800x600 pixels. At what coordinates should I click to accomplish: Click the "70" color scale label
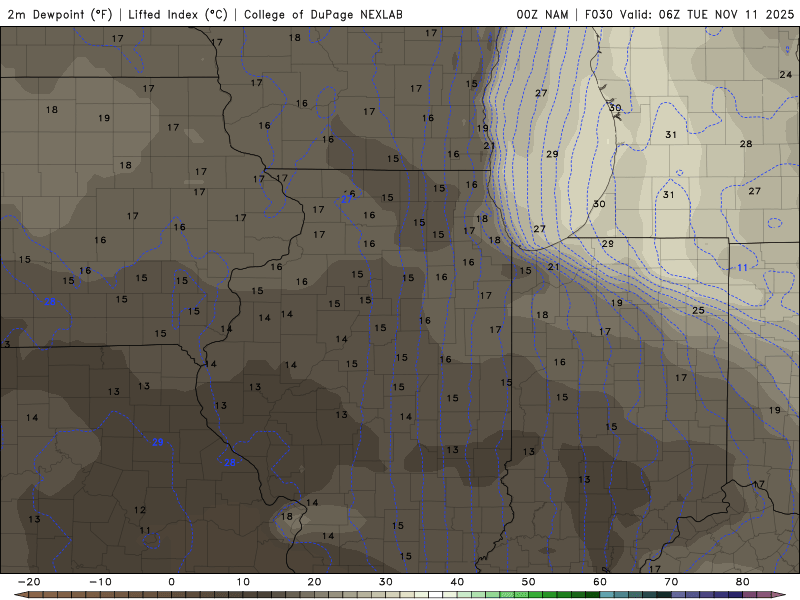point(671,582)
